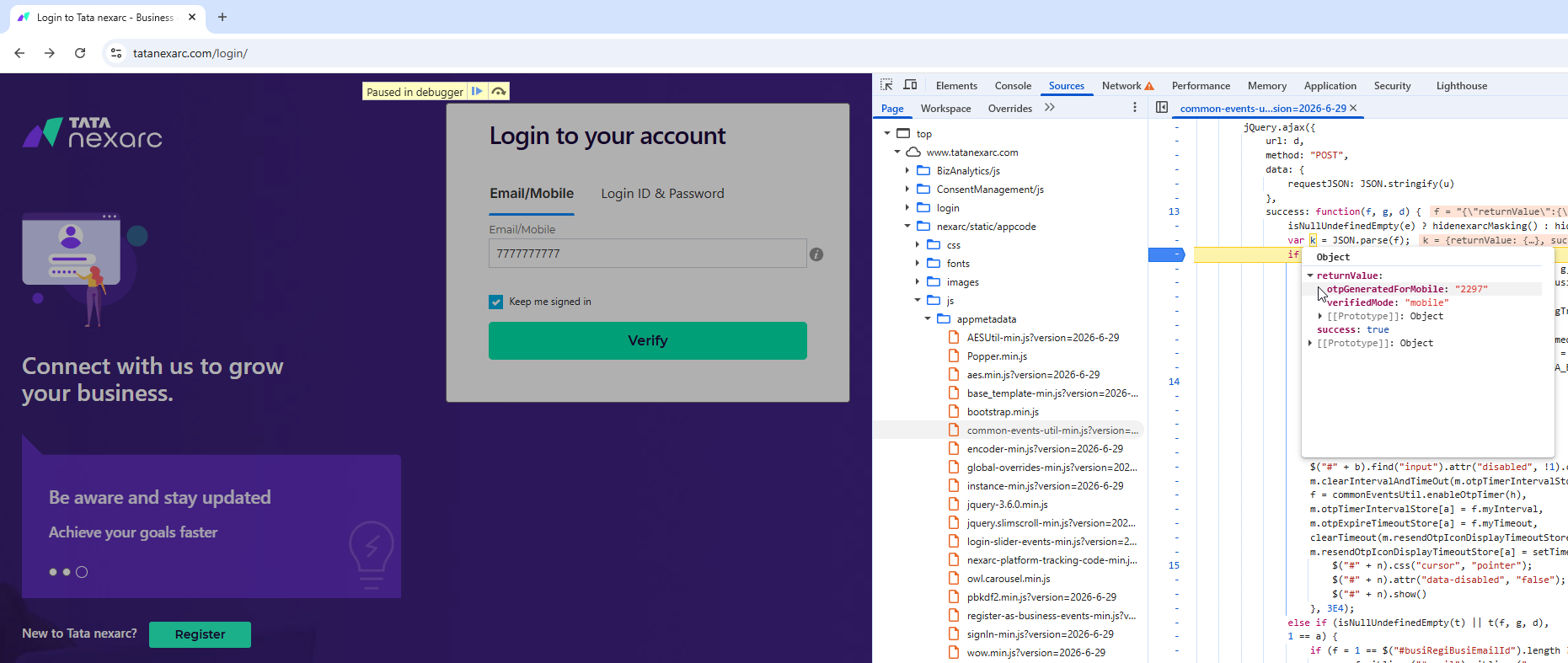
Task: Open the Lighthouse panel
Action: 1462,86
